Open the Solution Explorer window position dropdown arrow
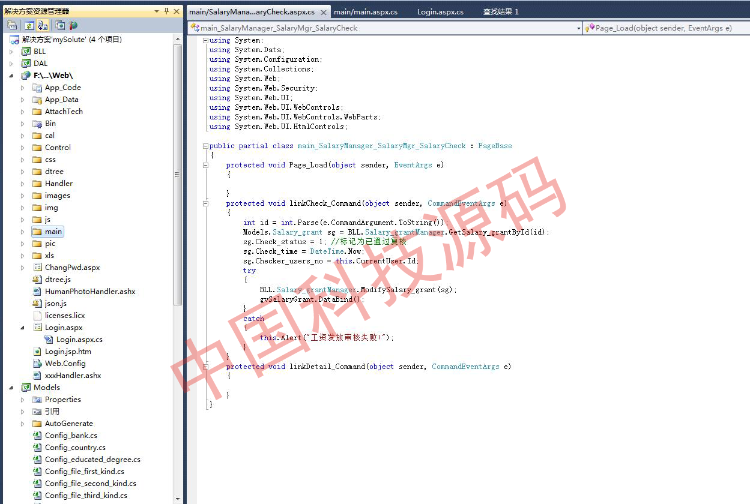The width and height of the screenshot is (750, 504). click(156, 11)
